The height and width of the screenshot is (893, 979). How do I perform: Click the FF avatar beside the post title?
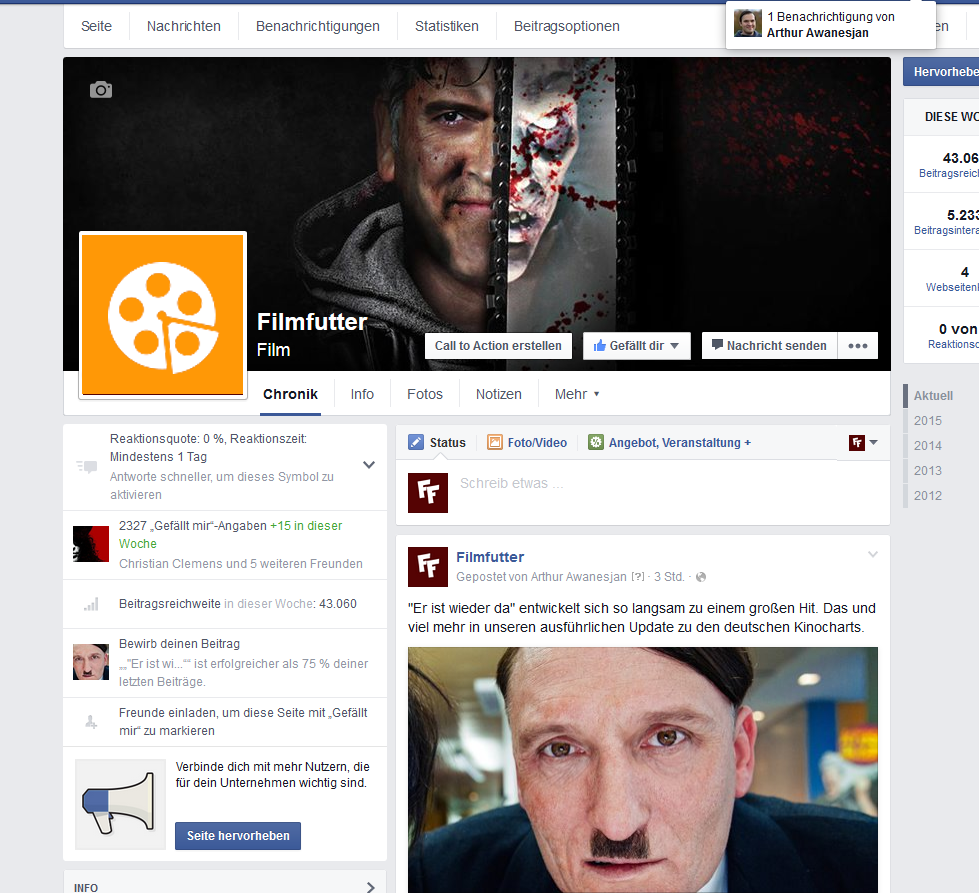(x=427, y=567)
